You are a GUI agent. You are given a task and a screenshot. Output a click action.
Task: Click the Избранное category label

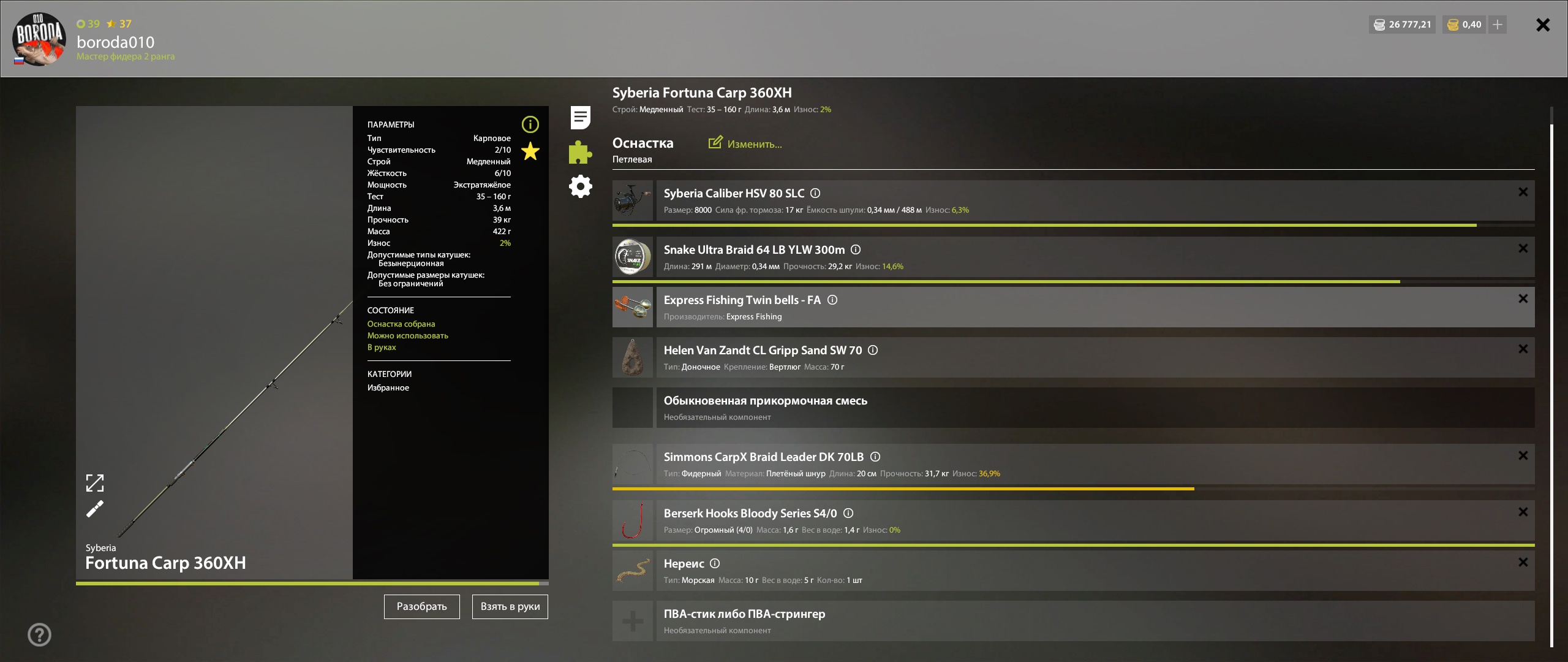tap(388, 387)
